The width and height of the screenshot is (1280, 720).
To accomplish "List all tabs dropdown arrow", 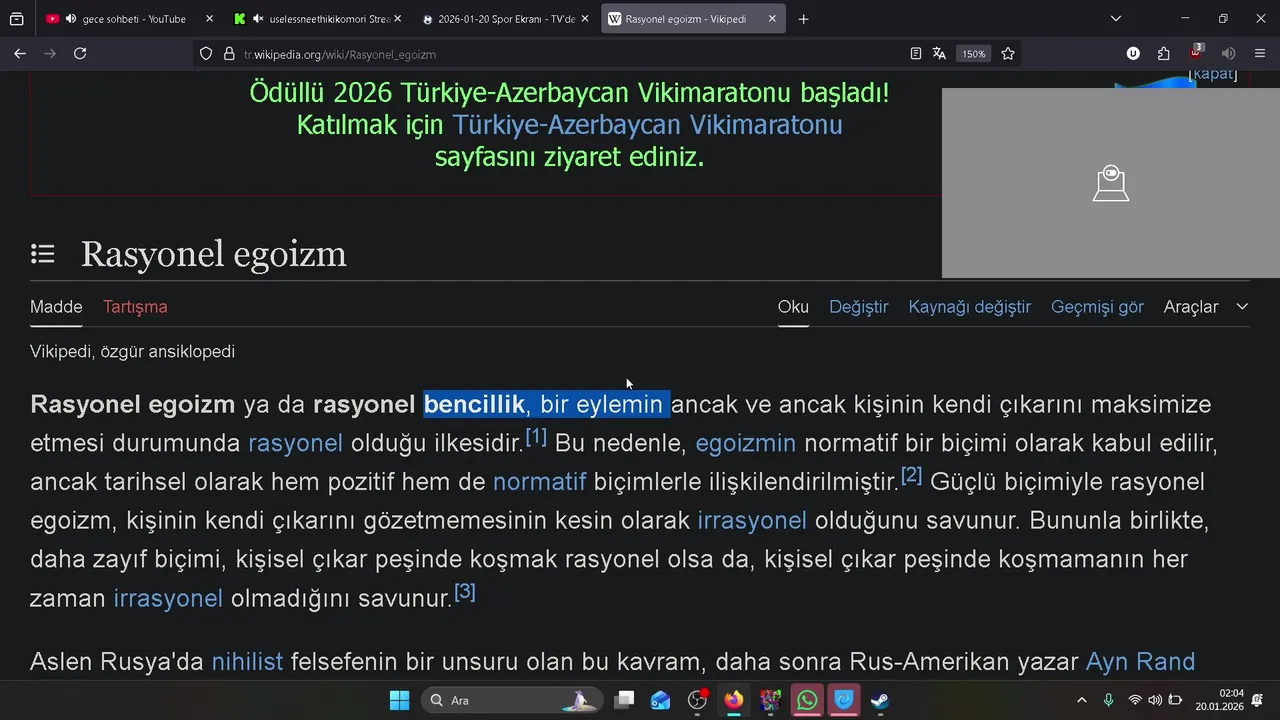I will 1116,19.
